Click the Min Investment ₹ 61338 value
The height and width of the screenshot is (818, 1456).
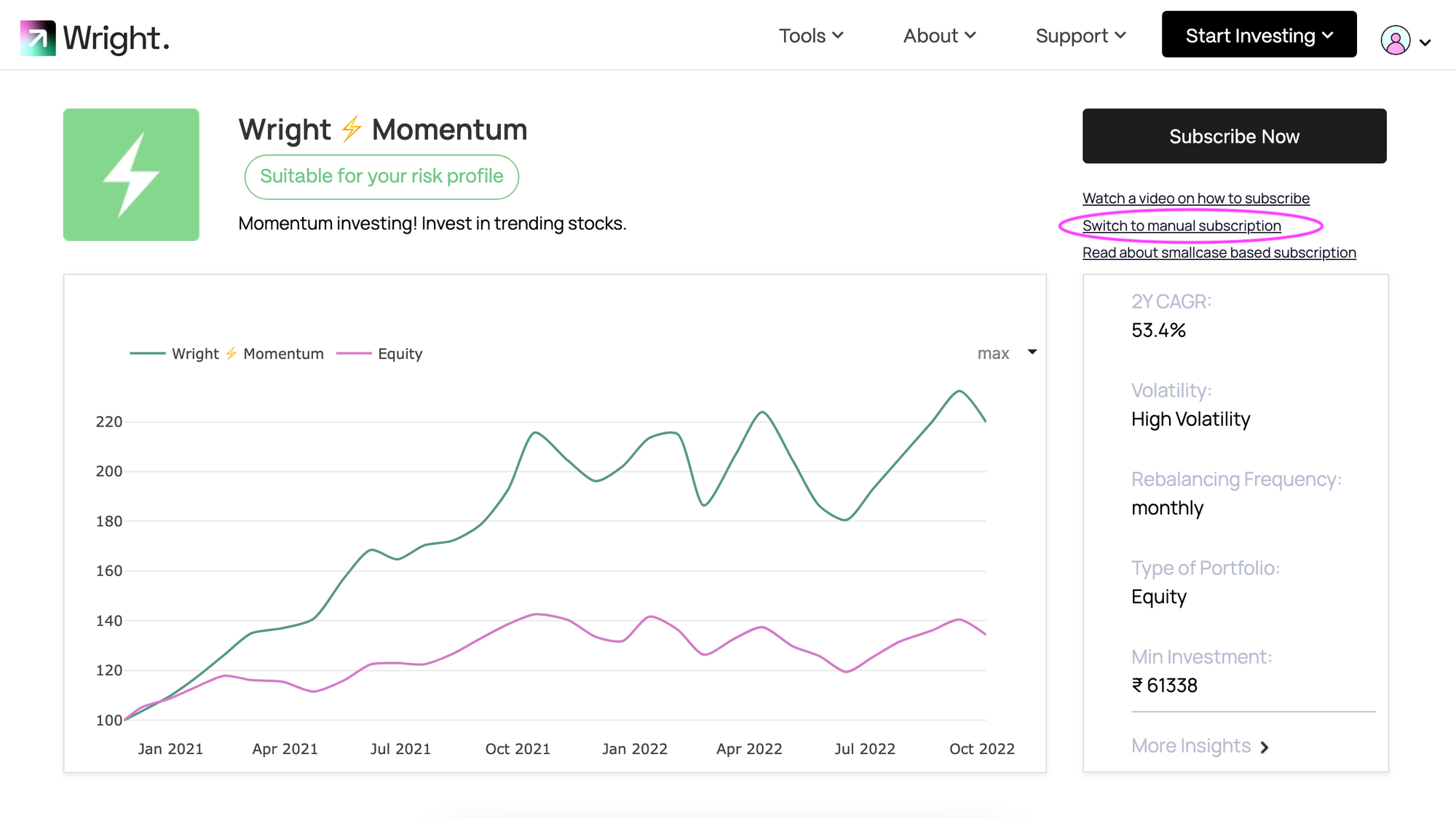coord(1165,686)
